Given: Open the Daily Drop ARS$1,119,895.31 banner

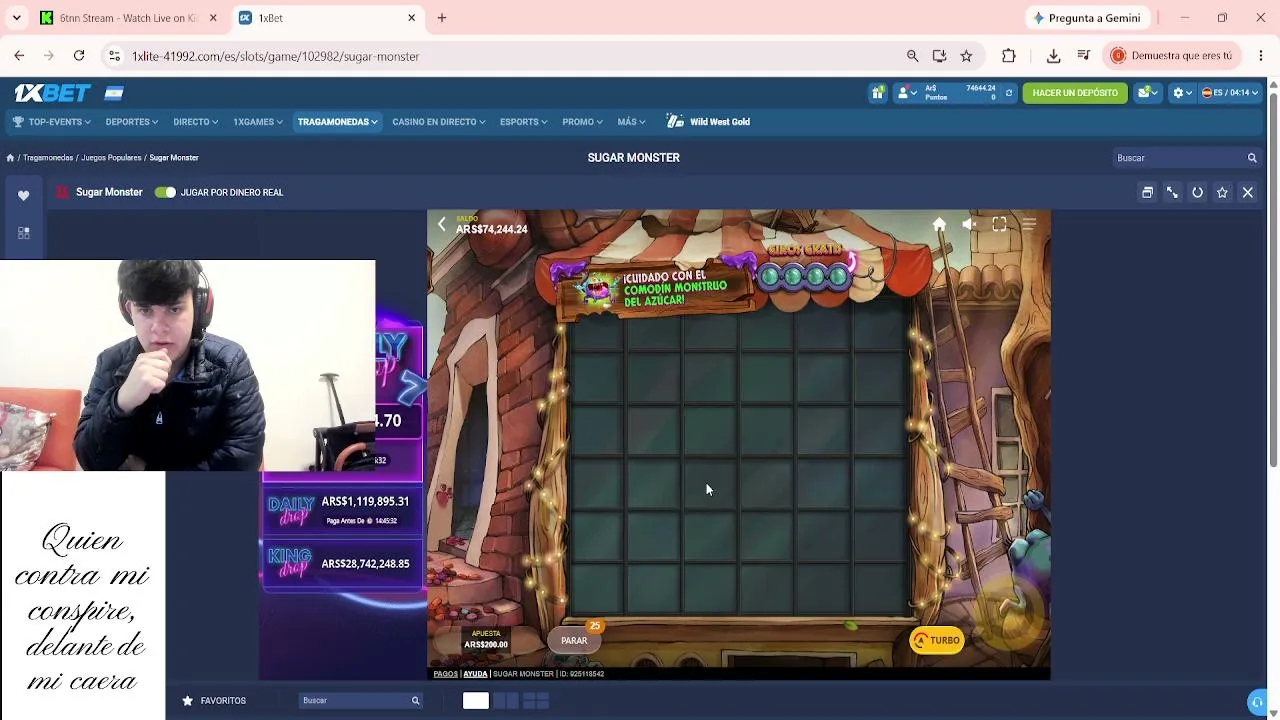Looking at the screenshot, I should click(342, 509).
